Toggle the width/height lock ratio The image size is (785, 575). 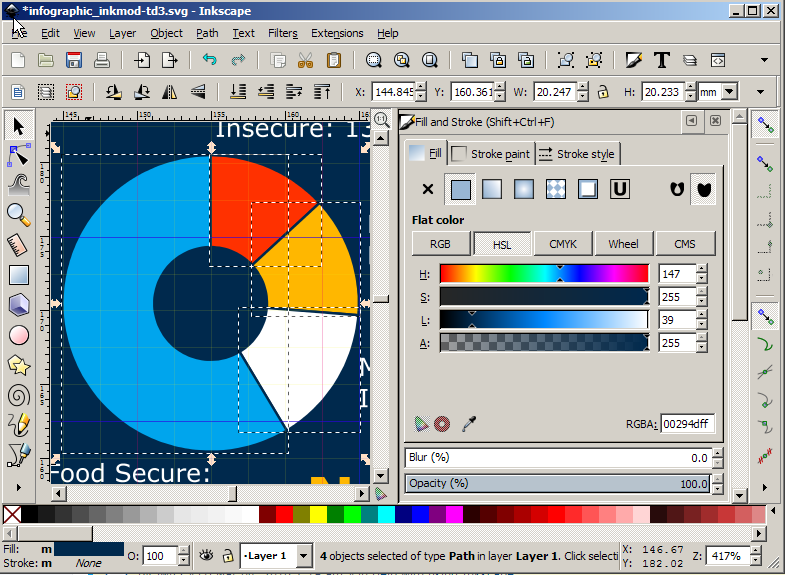coord(603,92)
